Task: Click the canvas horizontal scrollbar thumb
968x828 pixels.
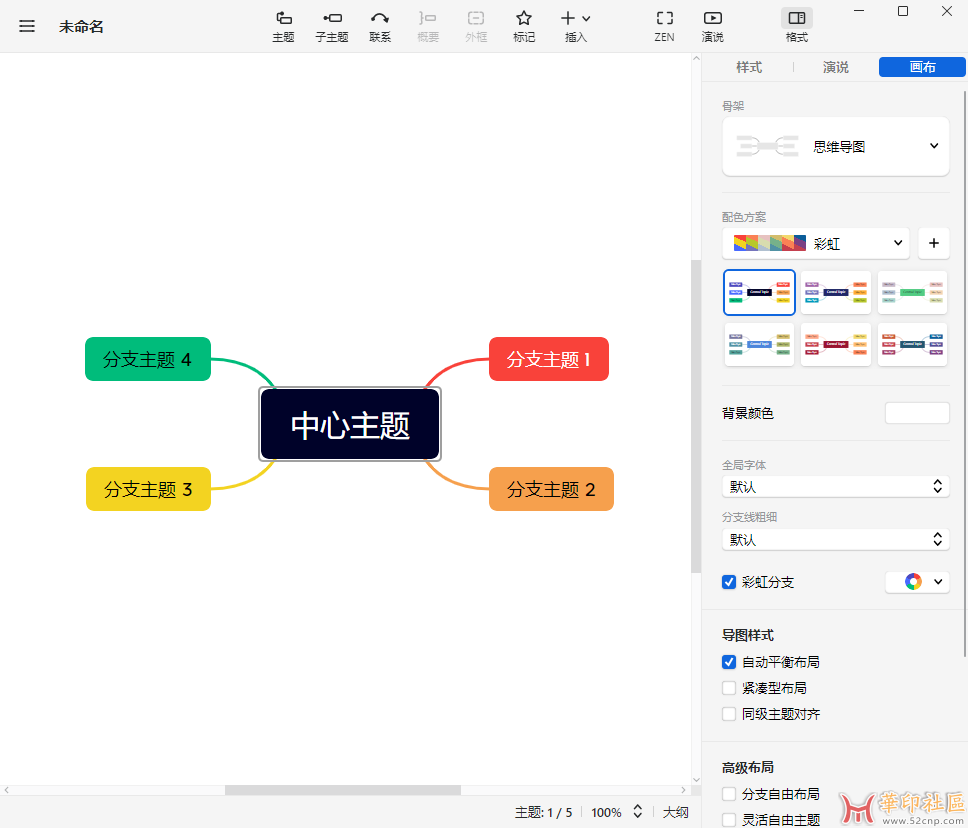Action: [343, 790]
